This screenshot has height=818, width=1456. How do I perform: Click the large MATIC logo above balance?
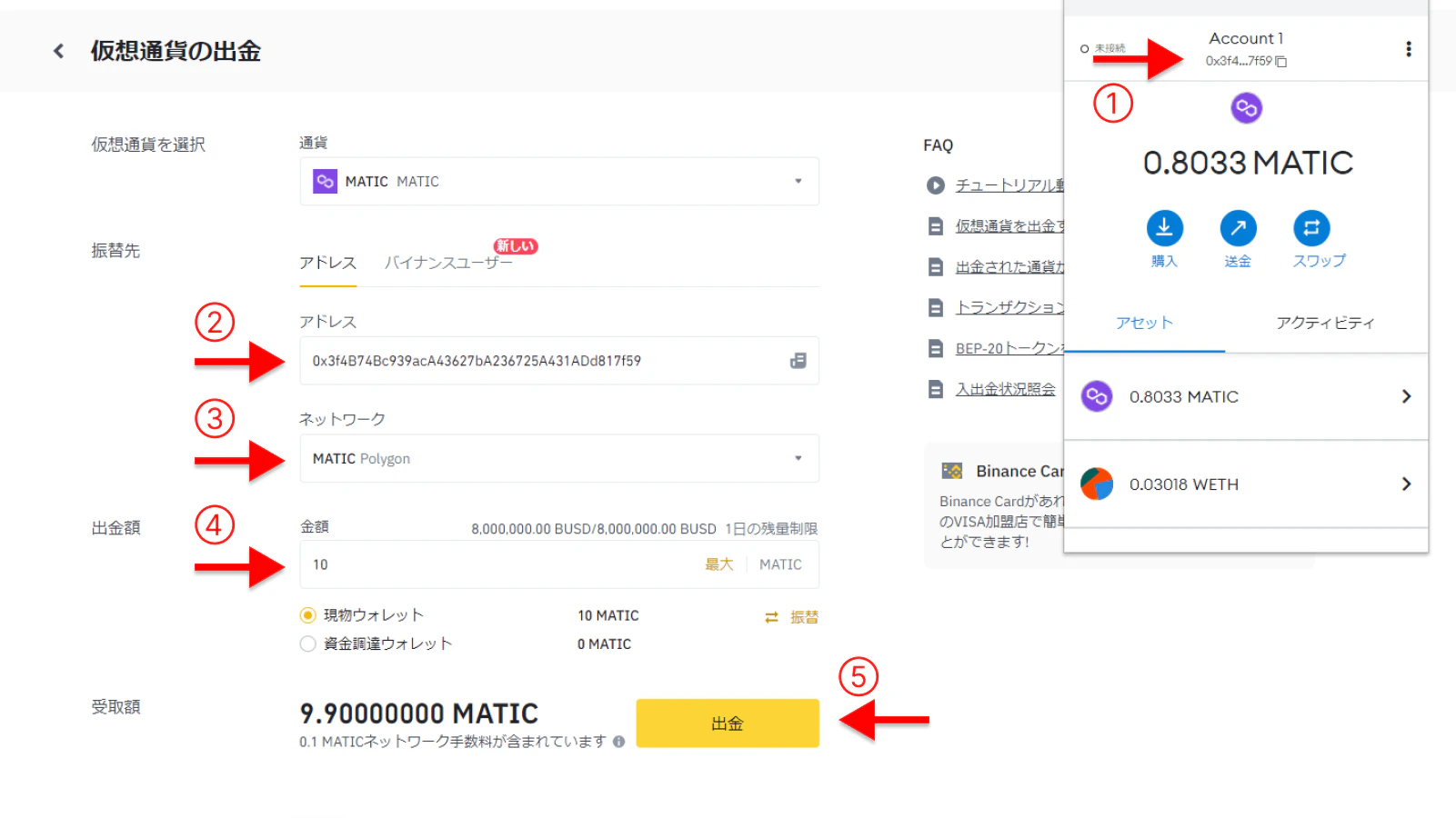click(1246, 108)
